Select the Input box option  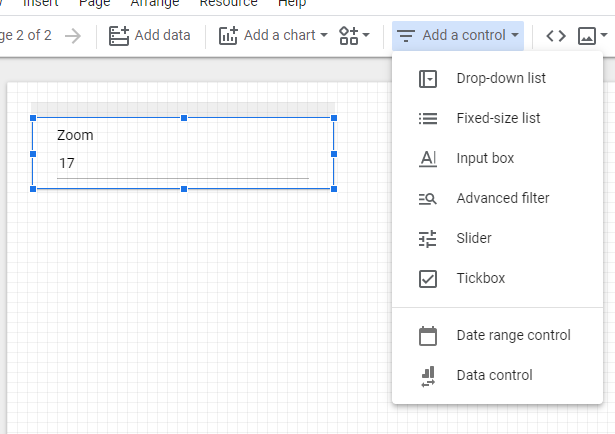click(x=484, y=158)
